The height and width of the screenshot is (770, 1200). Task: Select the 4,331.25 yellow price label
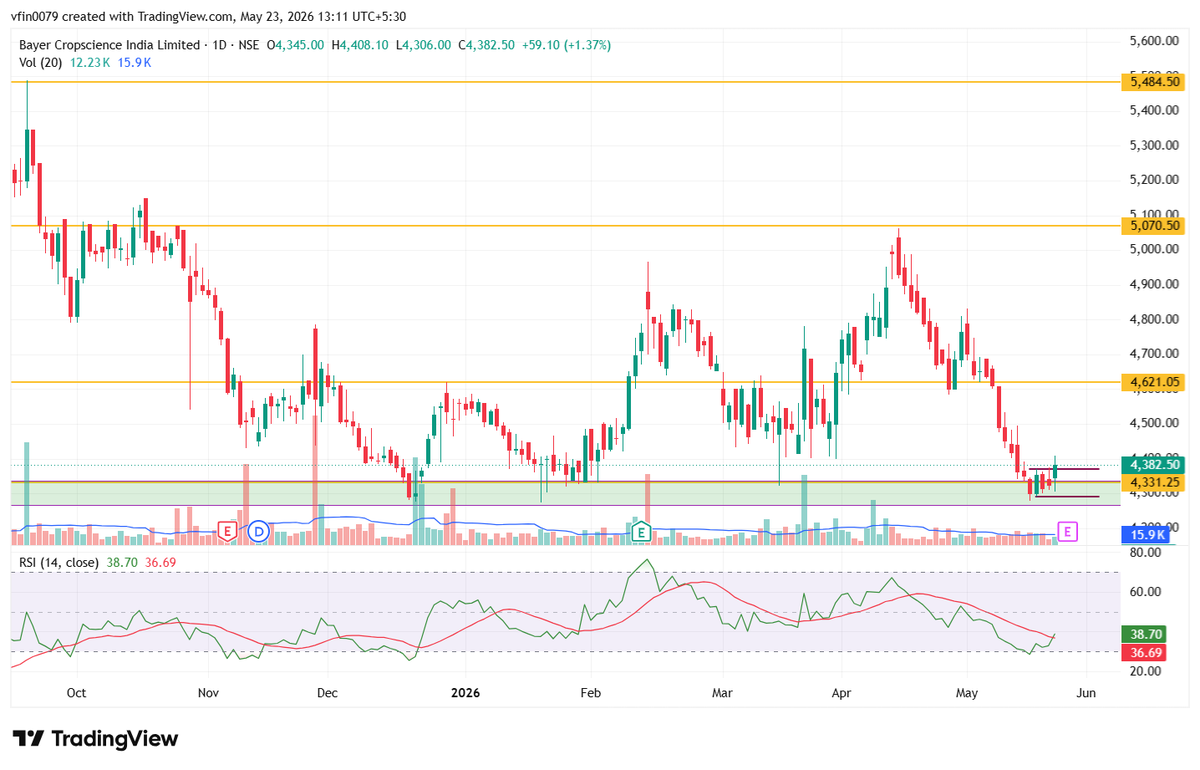click(1153, 483)
